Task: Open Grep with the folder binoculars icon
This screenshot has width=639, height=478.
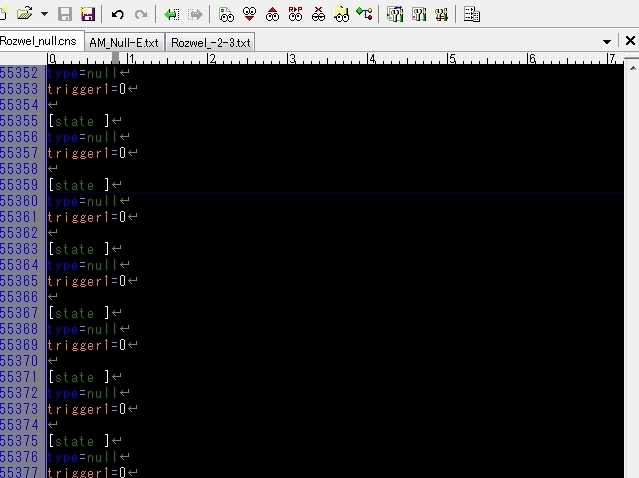Action: (x=341, y=15)
